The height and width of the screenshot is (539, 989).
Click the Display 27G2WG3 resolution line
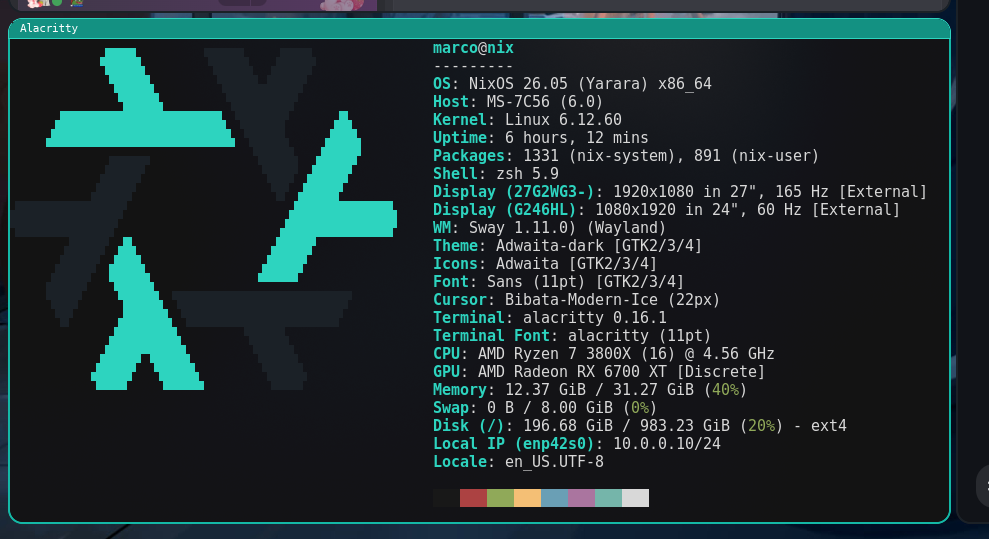[680, 192]
